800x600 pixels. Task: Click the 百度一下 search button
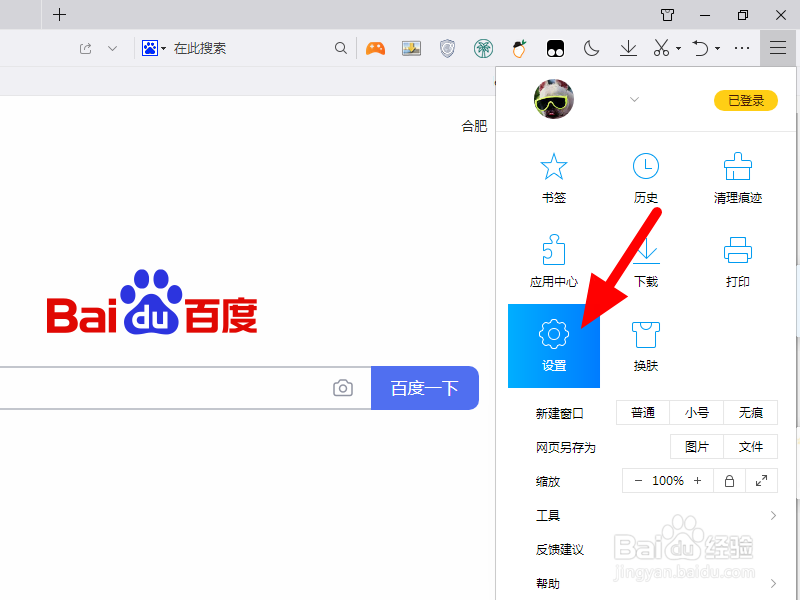pyautogui.click(x=425, y=388)
